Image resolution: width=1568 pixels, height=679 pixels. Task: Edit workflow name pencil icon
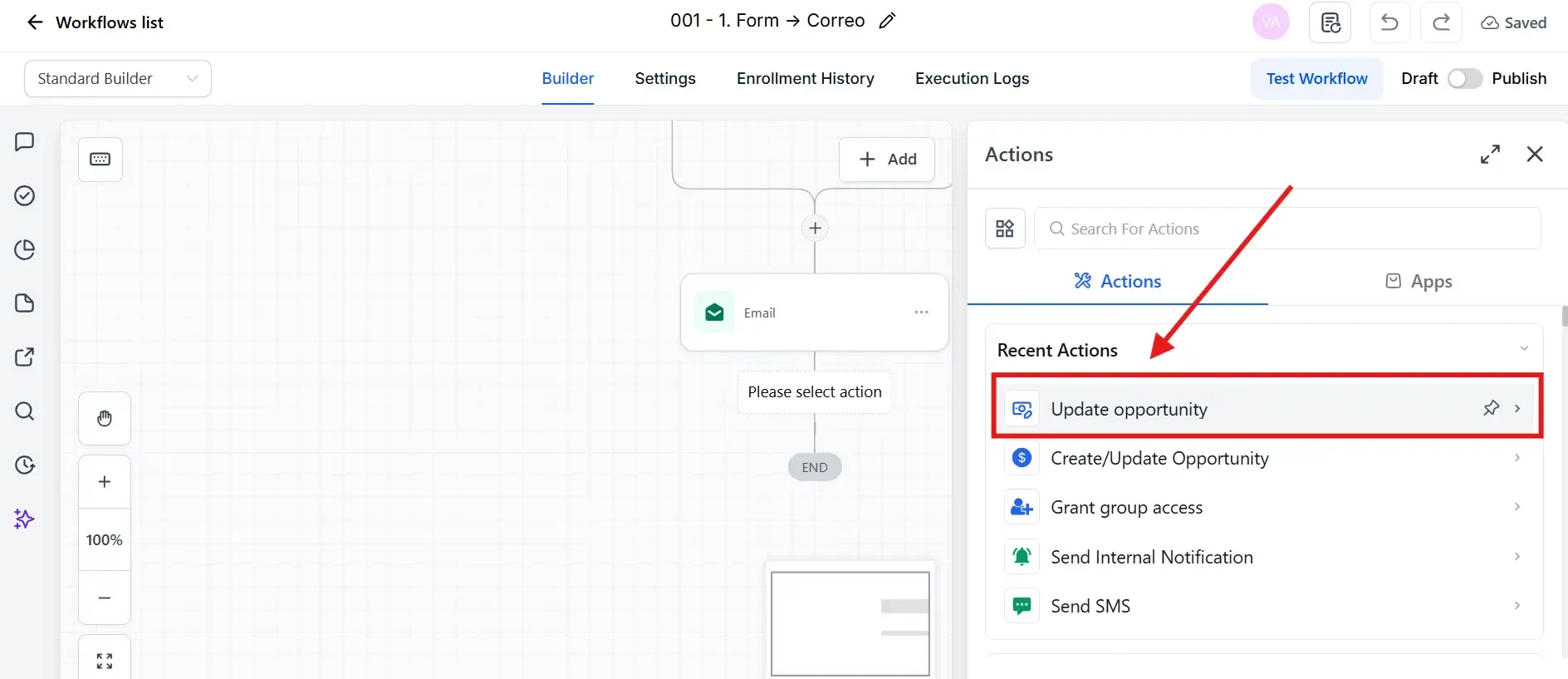(887, 21)
